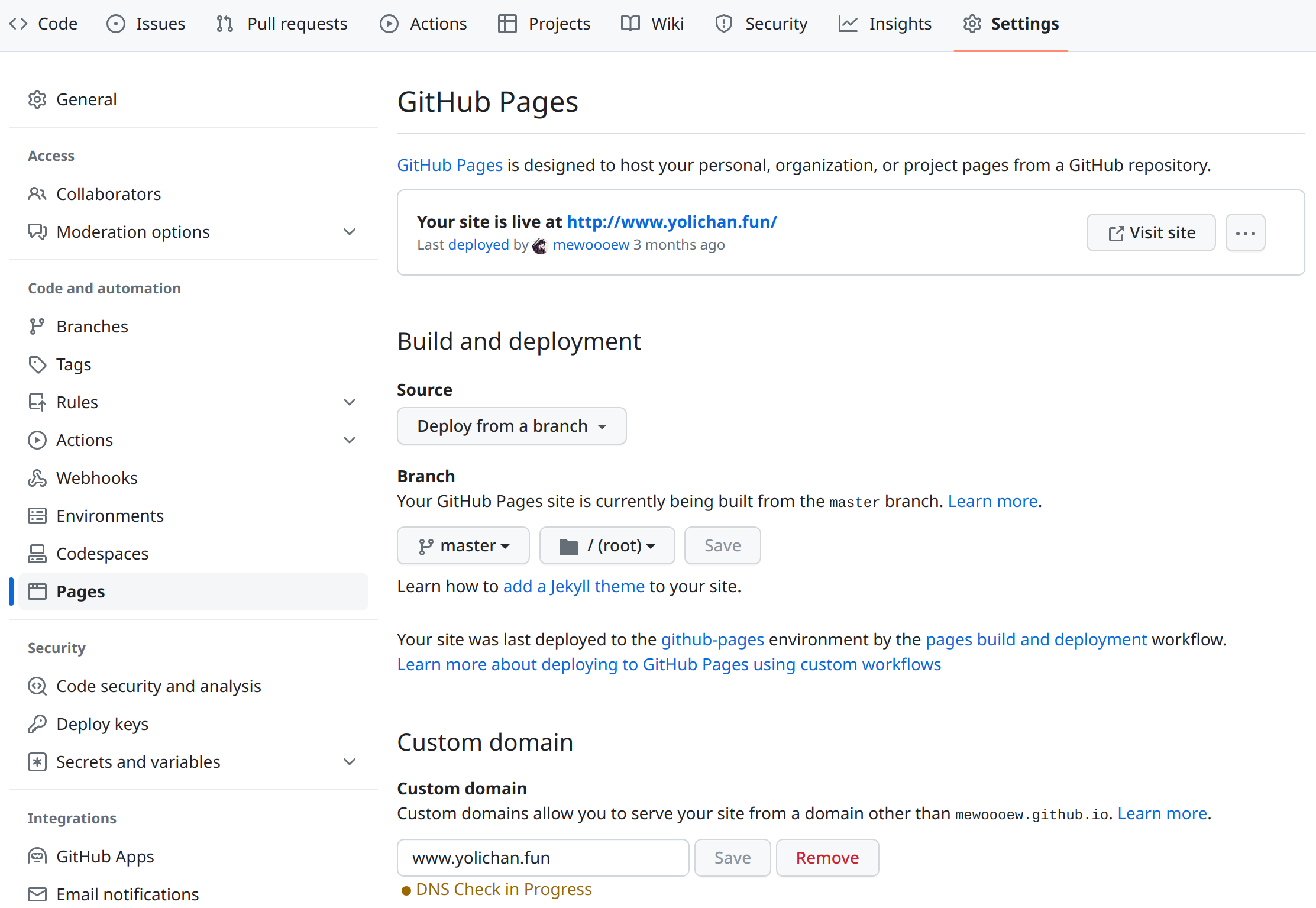Click the Visit site button
The width and height of the screenshot is (1316, 908).
coord(1151,233)
